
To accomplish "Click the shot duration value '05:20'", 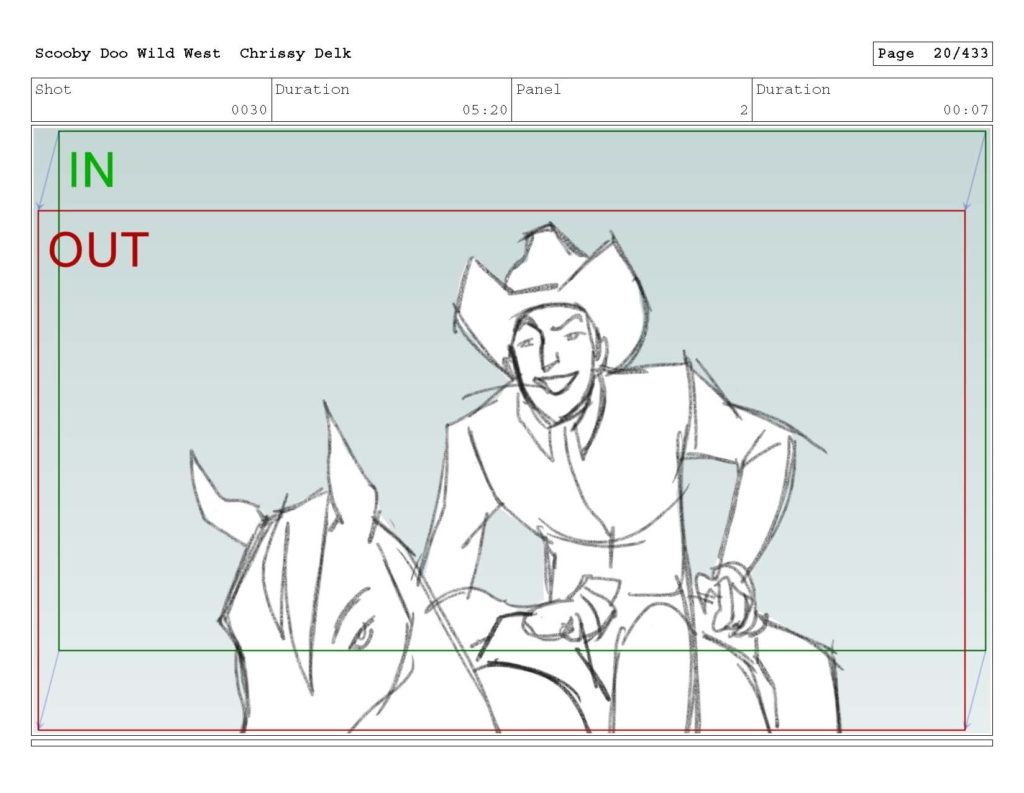I will tap(485, 110).
